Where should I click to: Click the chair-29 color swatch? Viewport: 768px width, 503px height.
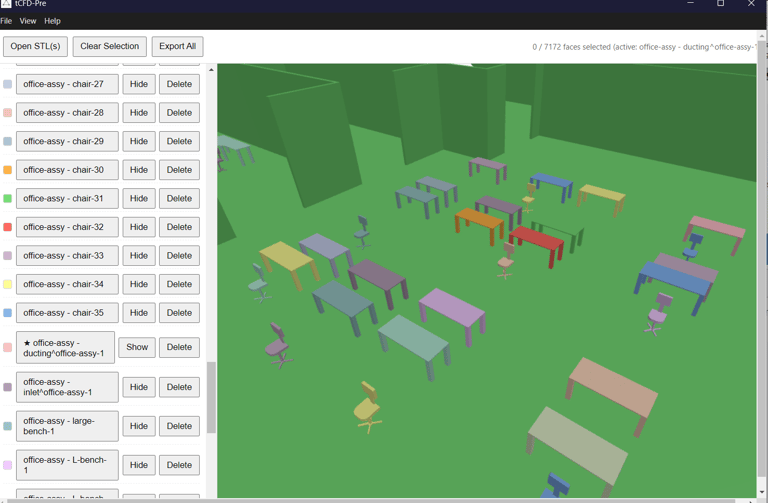pos(7,141)
